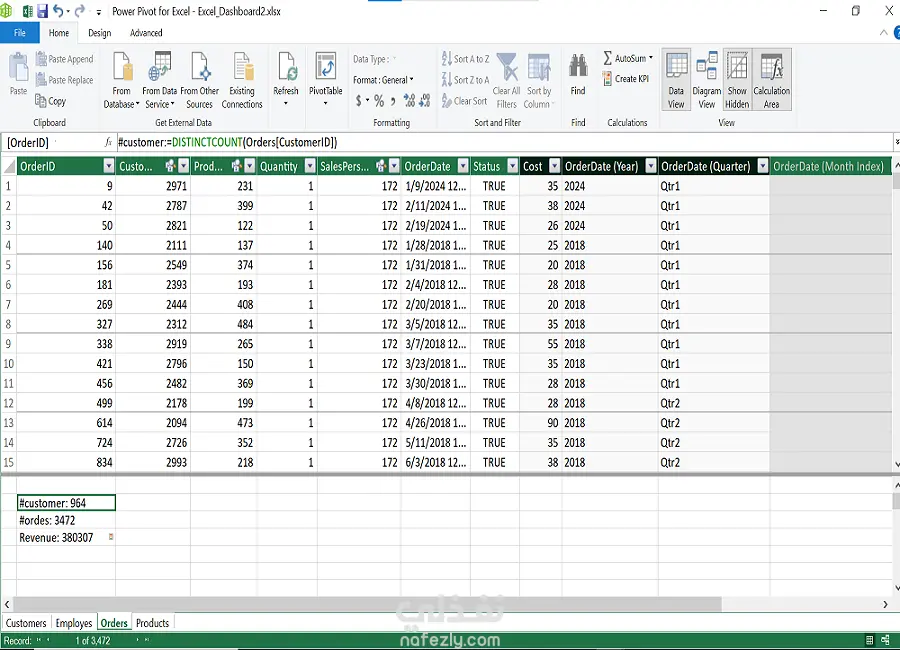
Task: Click the Refresh icon
Action: (286, 66)
